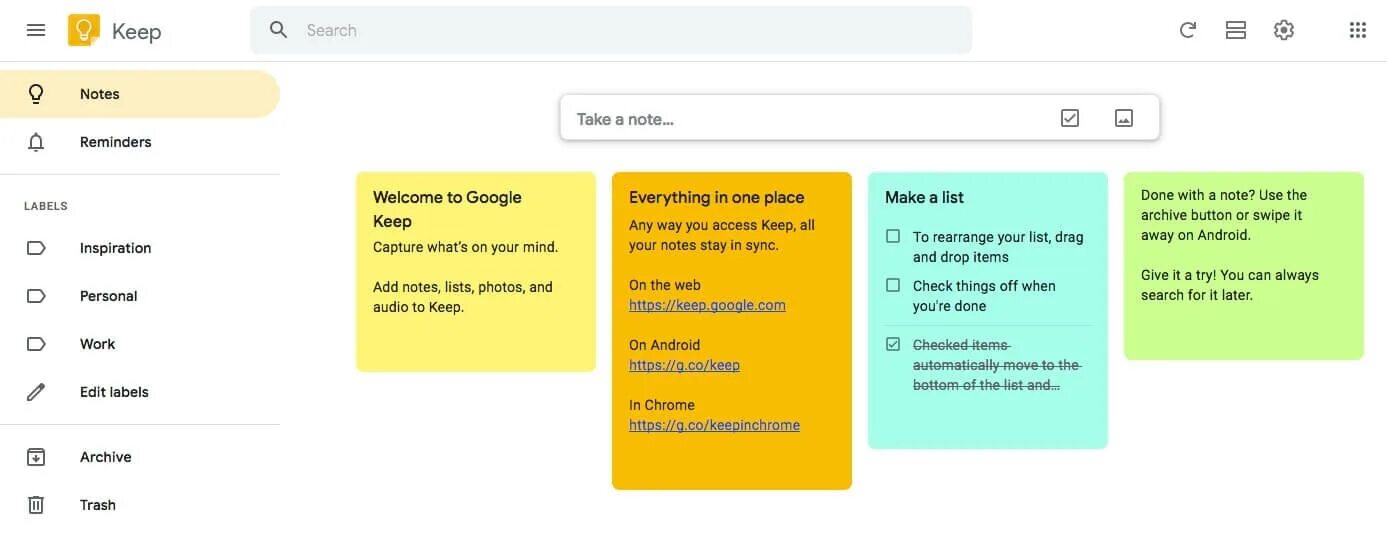1387x543 pixels.
Task: Switch to list view layout
Action: point(1236,30)
